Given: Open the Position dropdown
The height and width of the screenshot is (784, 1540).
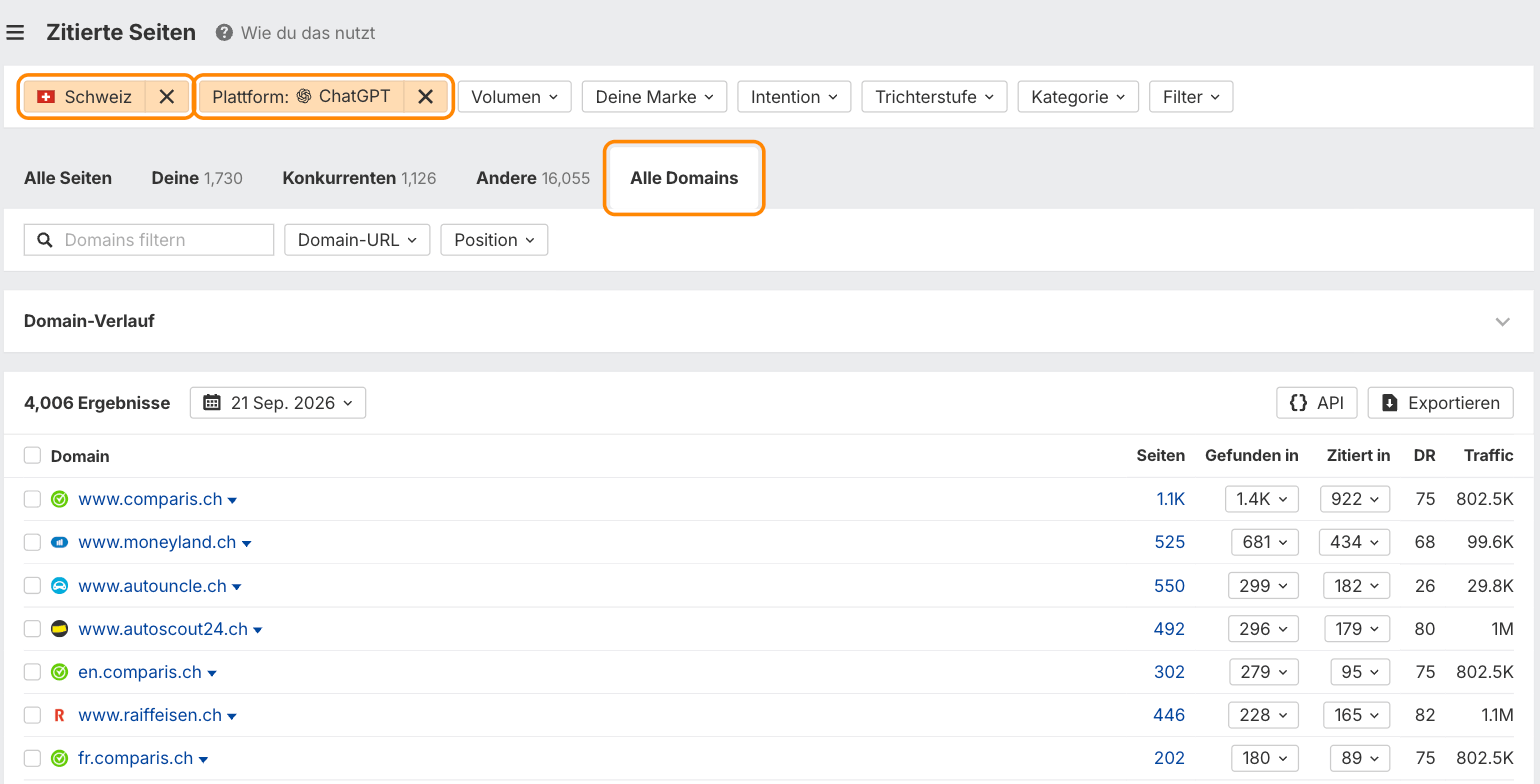Looking at the screenshot, I should point(494,240).
